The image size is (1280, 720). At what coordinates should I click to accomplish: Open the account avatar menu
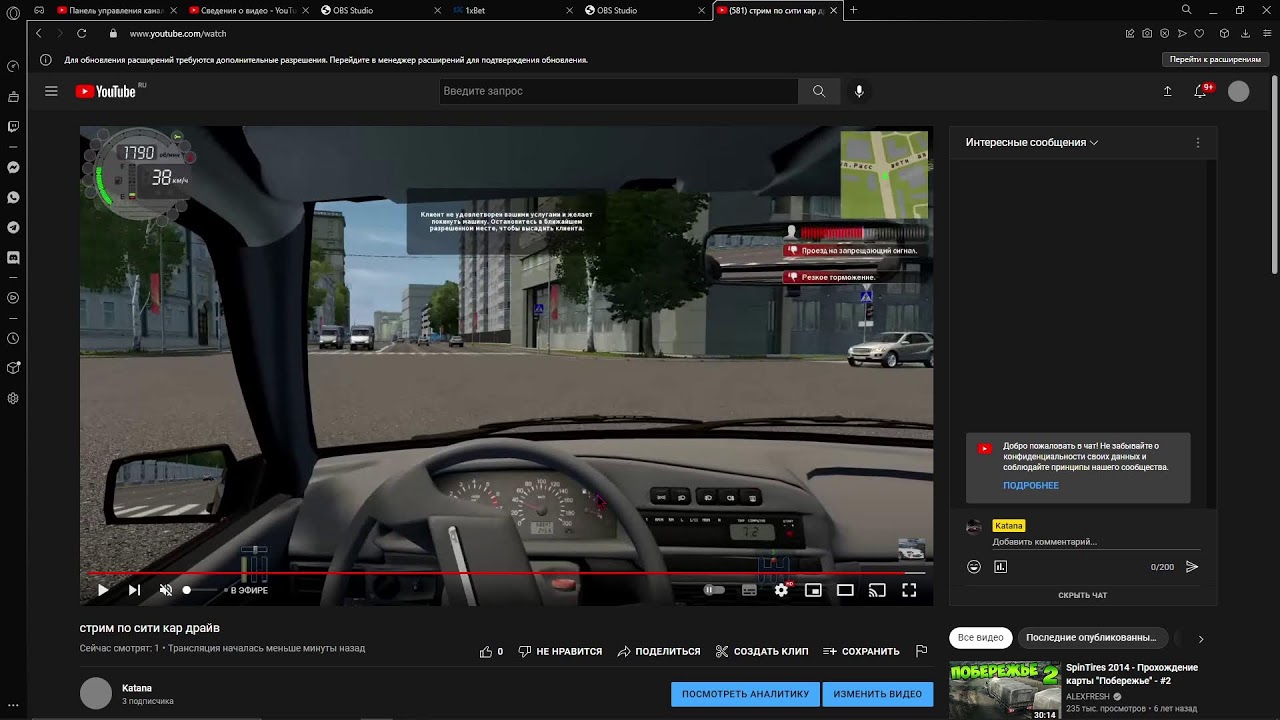click(x=1238, y=91)
